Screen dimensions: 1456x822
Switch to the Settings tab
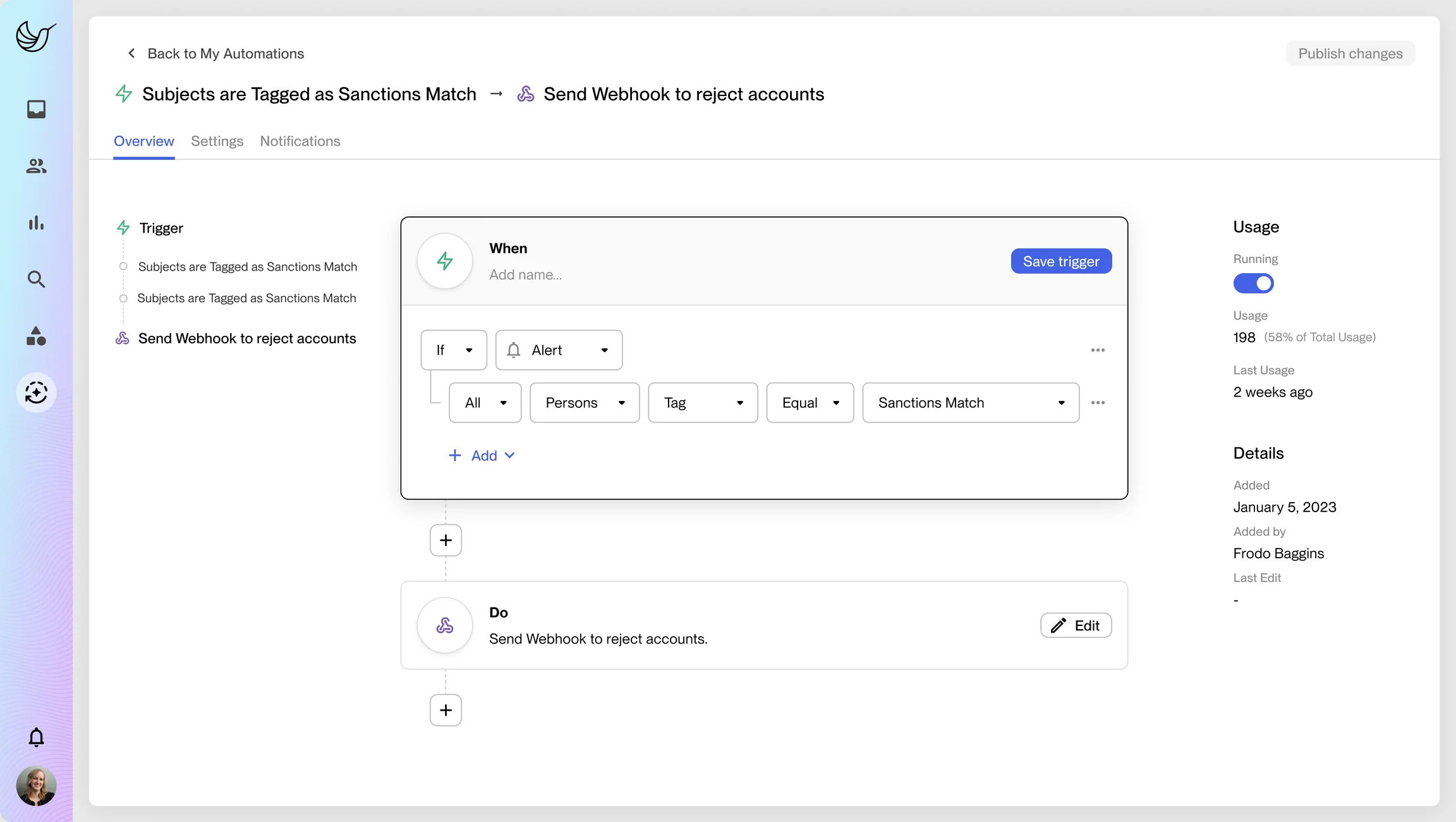point(217,141)
